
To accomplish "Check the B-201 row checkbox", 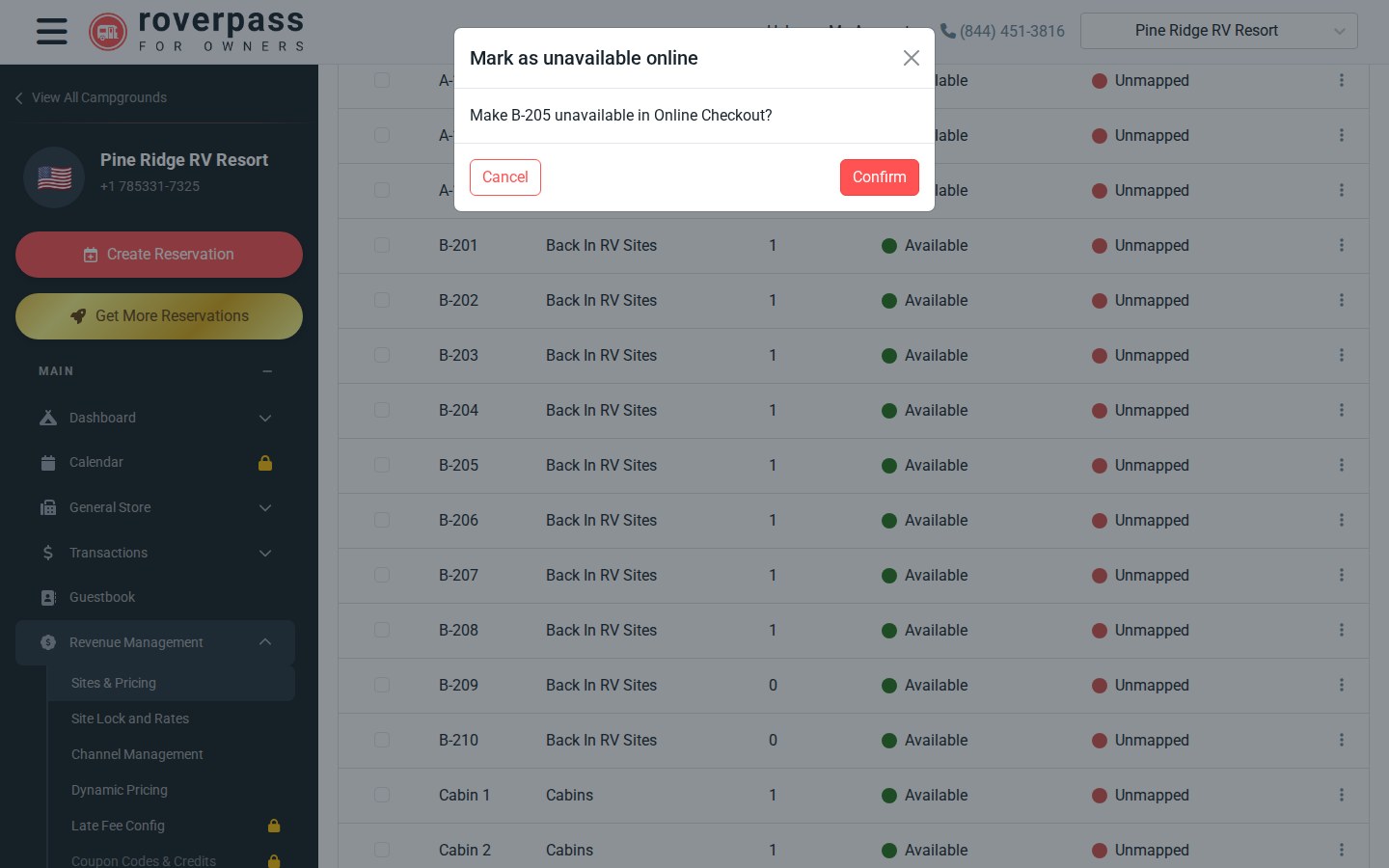I will (x=382, y=245).
